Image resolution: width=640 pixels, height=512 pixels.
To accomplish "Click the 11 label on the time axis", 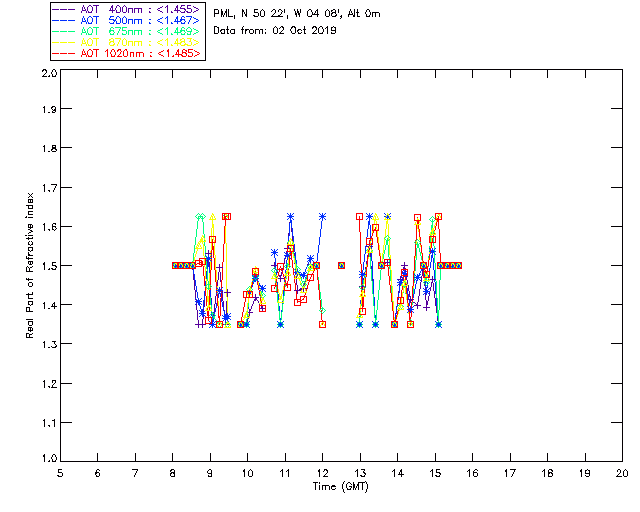I will 285,473.
